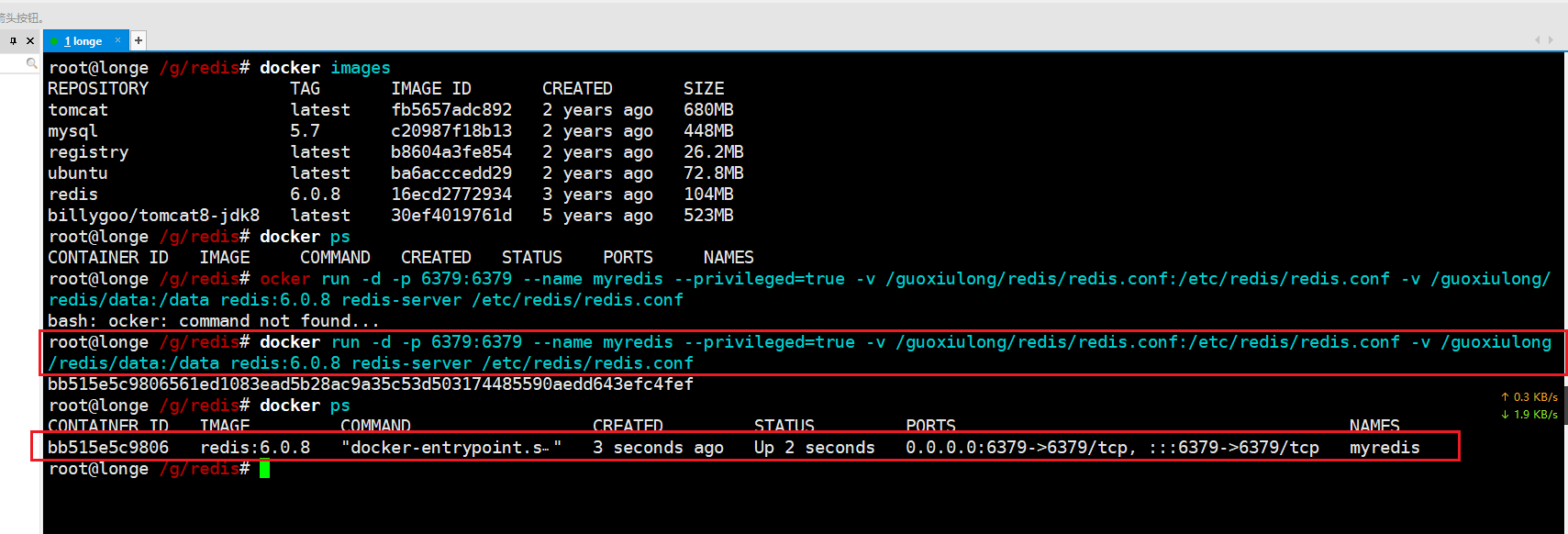Click size value '523MB'

(708, 216)
